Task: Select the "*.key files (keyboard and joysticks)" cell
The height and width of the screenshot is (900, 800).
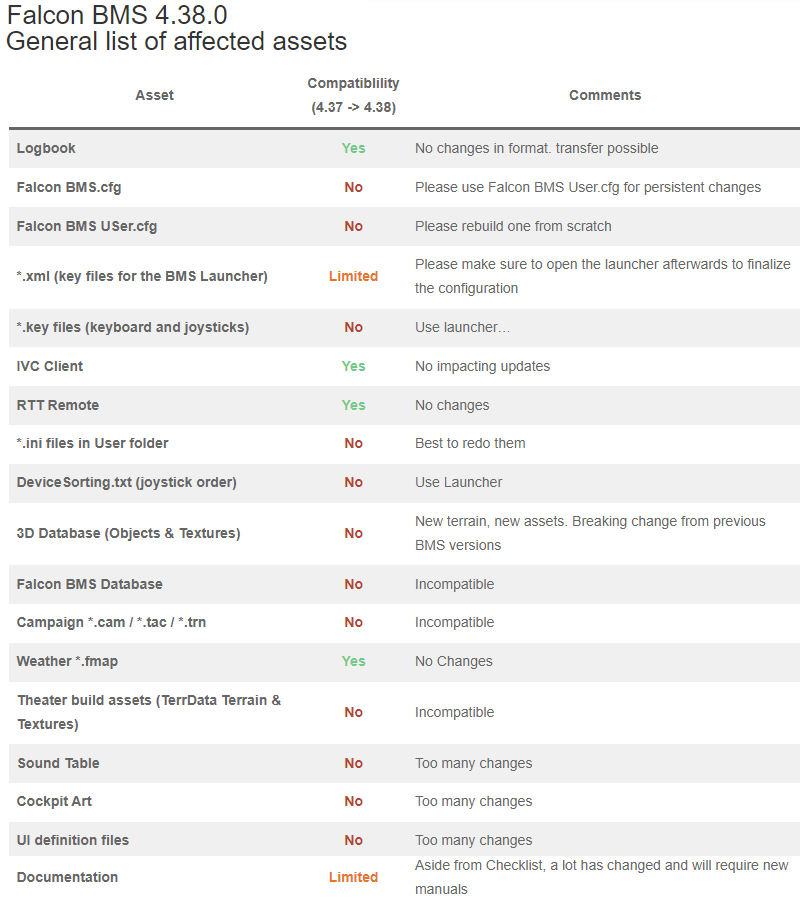Action: [133, 327]
